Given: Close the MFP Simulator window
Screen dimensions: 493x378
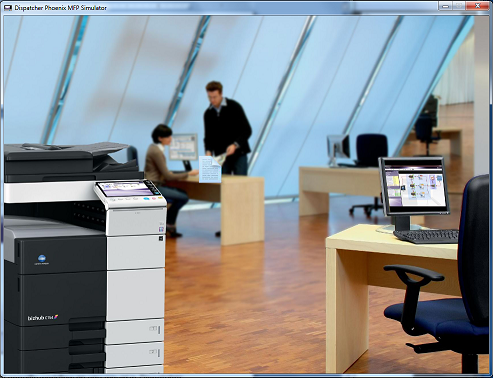Looking at the screenshot, I should point(477,6).
